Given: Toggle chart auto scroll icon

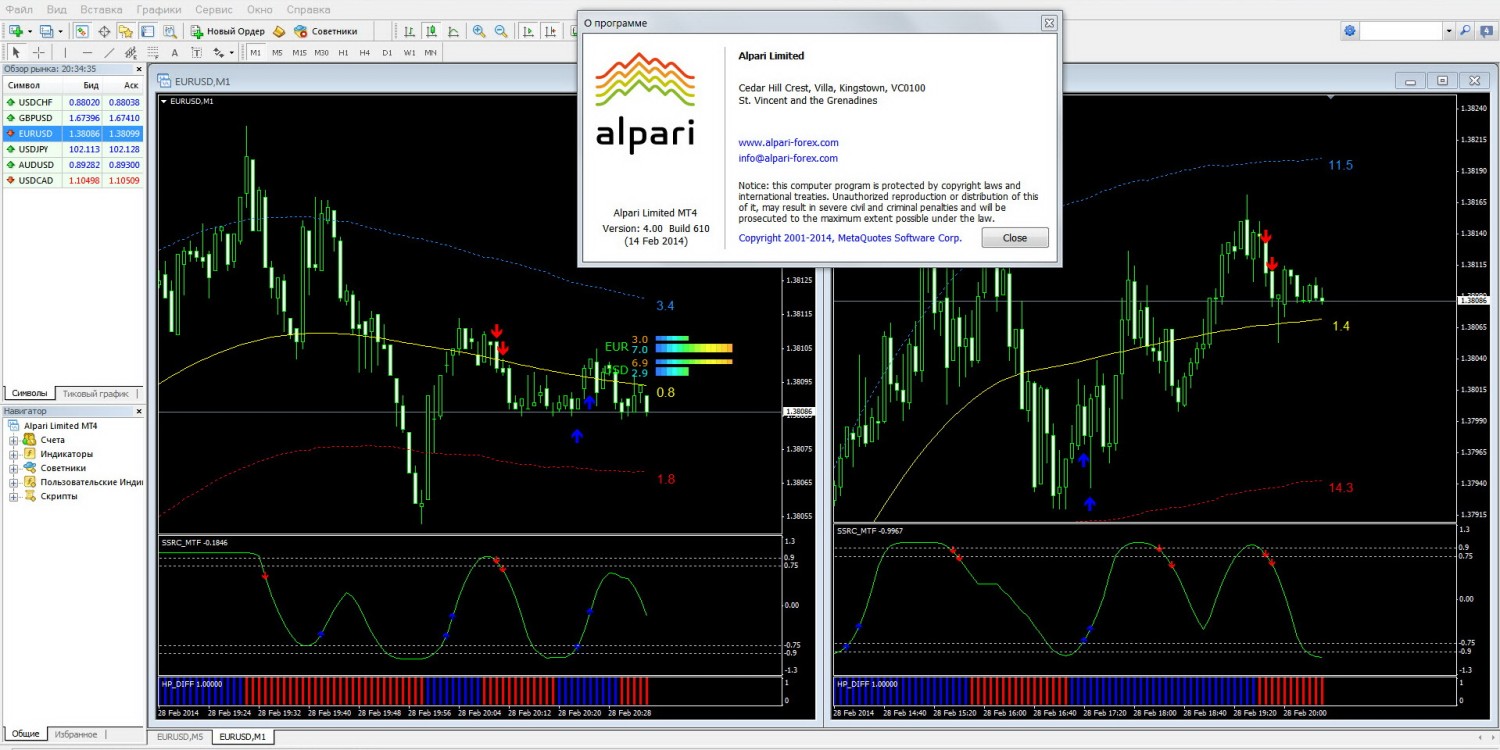Looking at the screenshot, I should click(528, 31).
